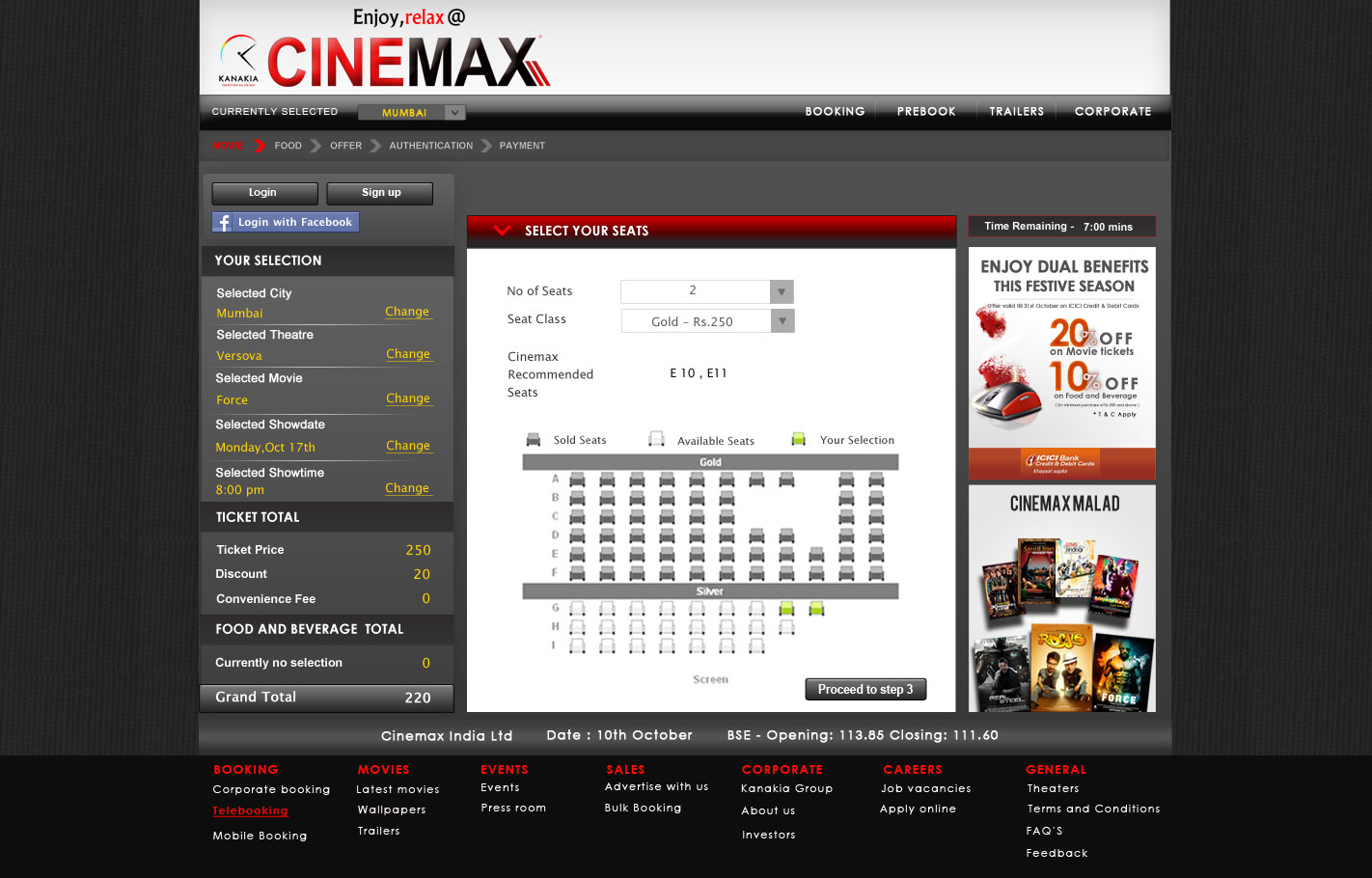Select the third available seat in row G

click(x=637, y=608)
